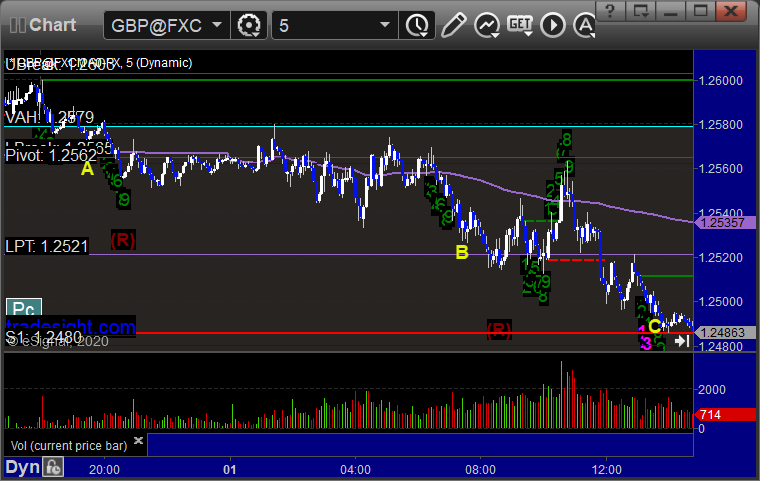Screen dimensions: 760x481
Task: Click the 20:00 time axis label
Action: pos(104,469)
